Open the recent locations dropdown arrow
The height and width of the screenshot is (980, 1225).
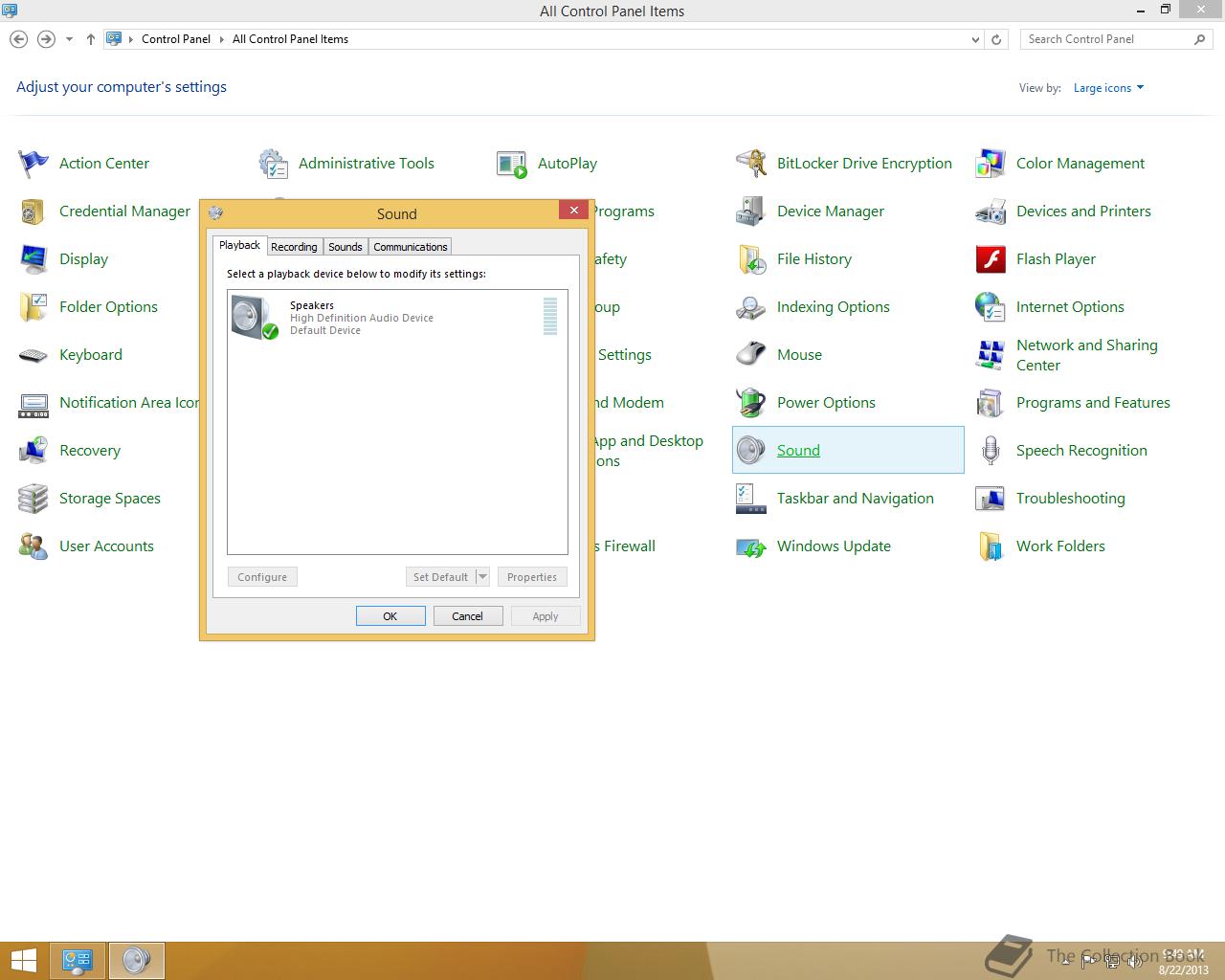pyautogui.click(x=69, y=39)
